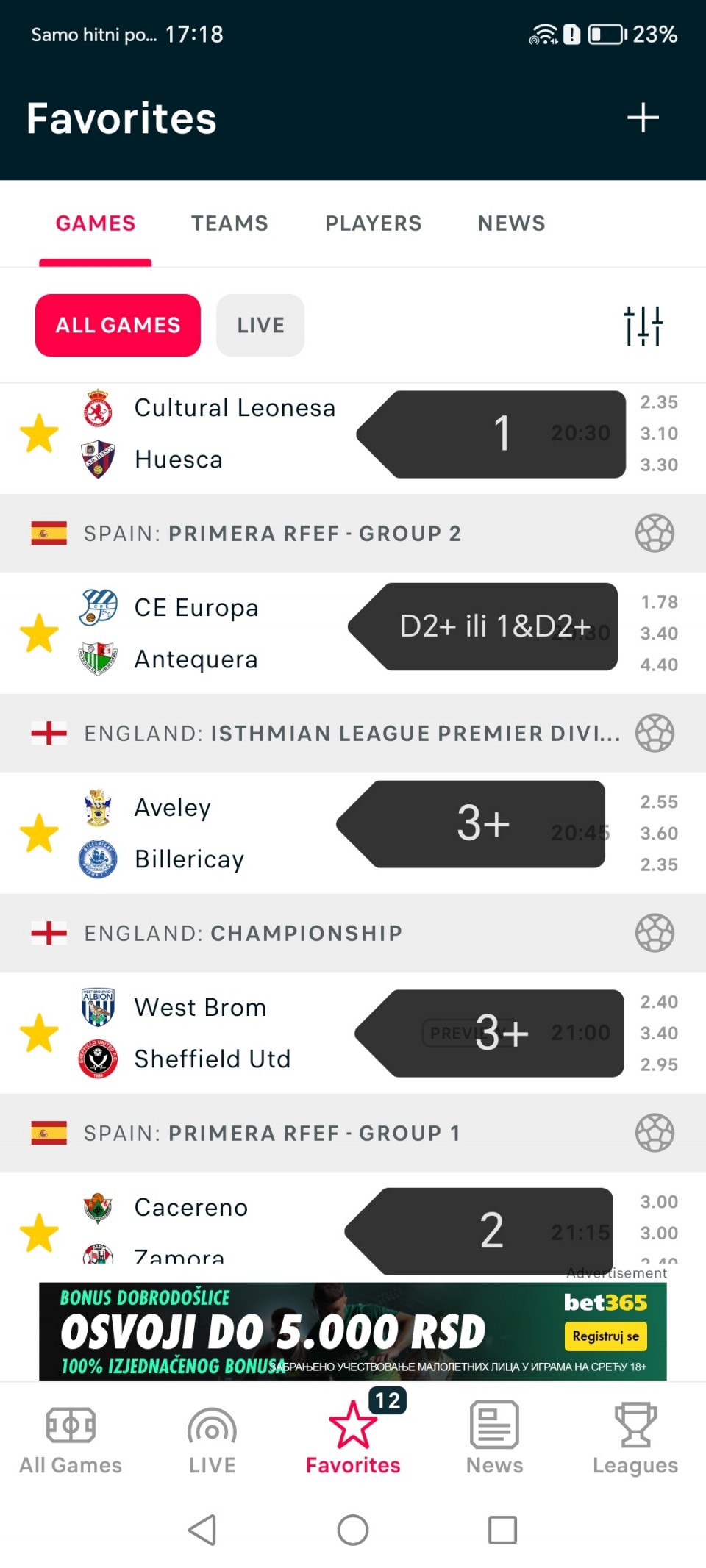Switch to the PLAYERS tab
The height and width of the screenshot is (1568, 706).
[374, 223]
